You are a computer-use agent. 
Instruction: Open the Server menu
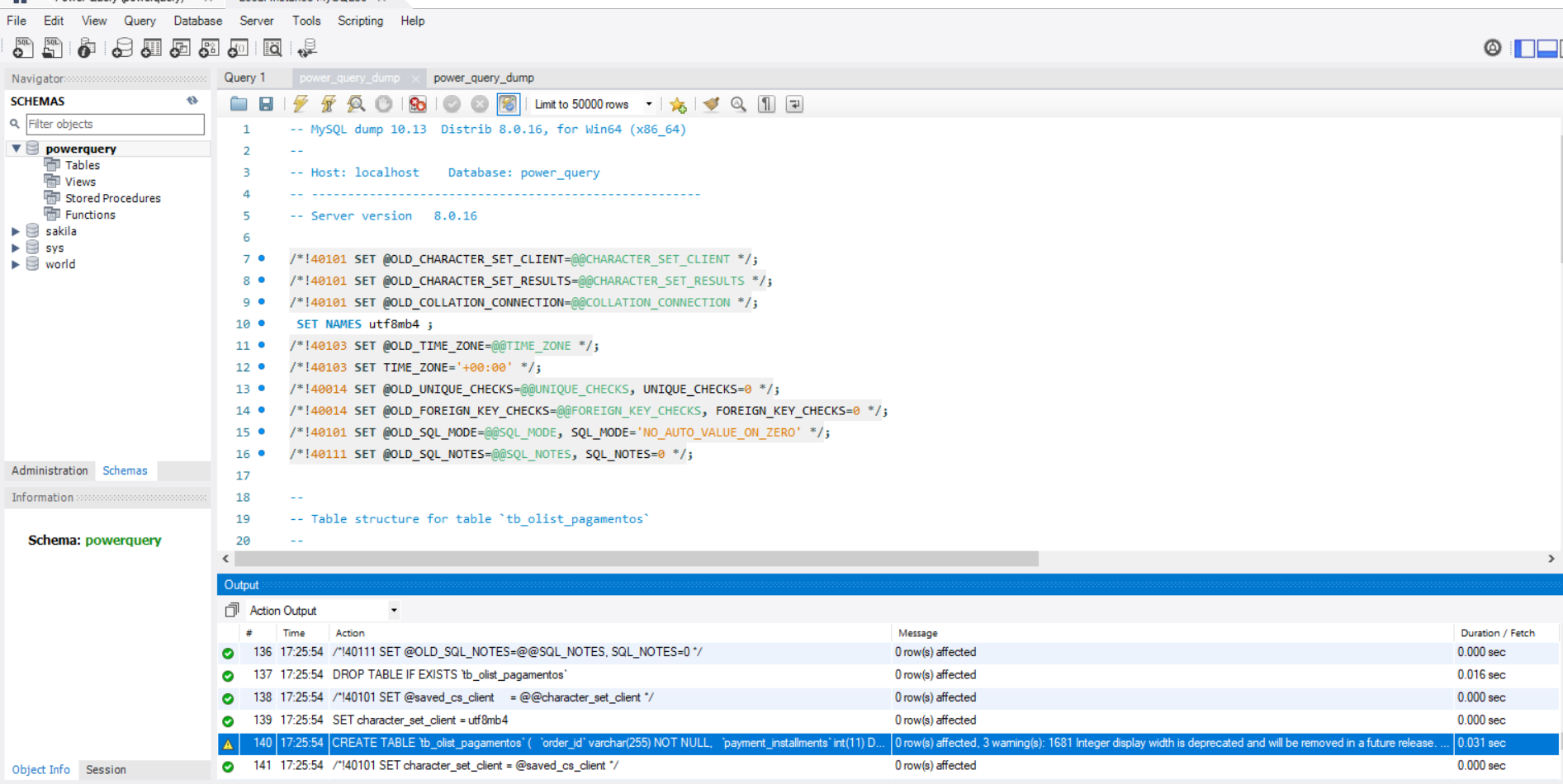(x=256, y=21)
